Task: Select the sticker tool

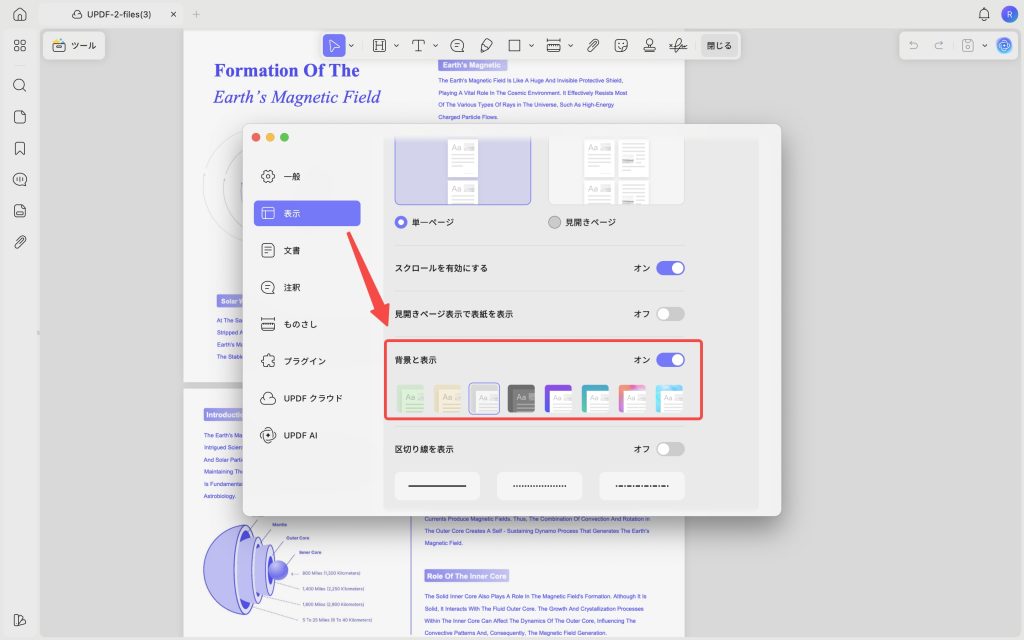Action: (x=621, y=46)
